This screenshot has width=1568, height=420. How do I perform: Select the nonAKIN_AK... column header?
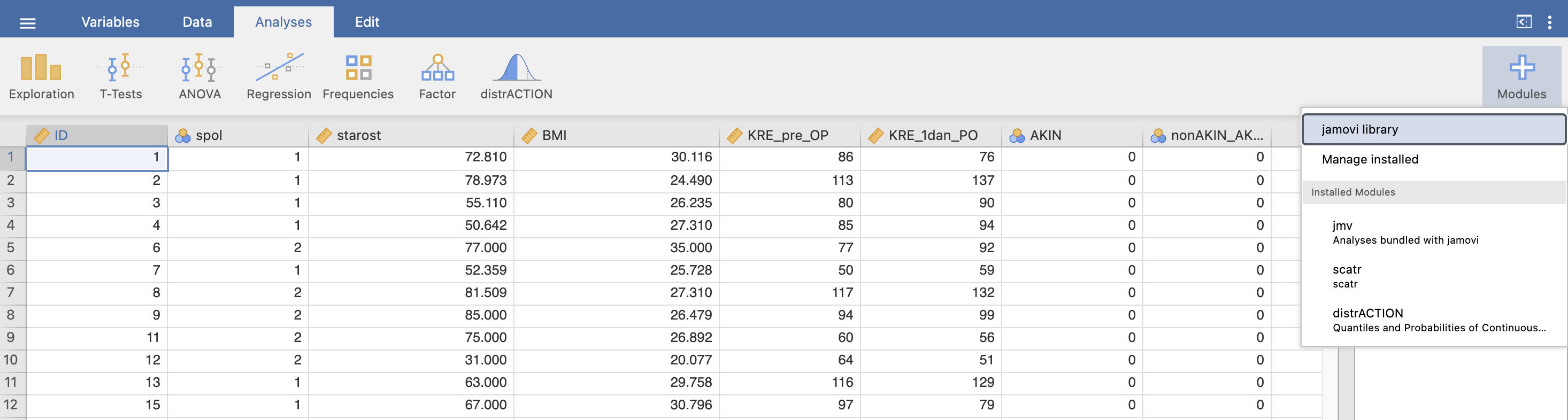point(1207,136)
